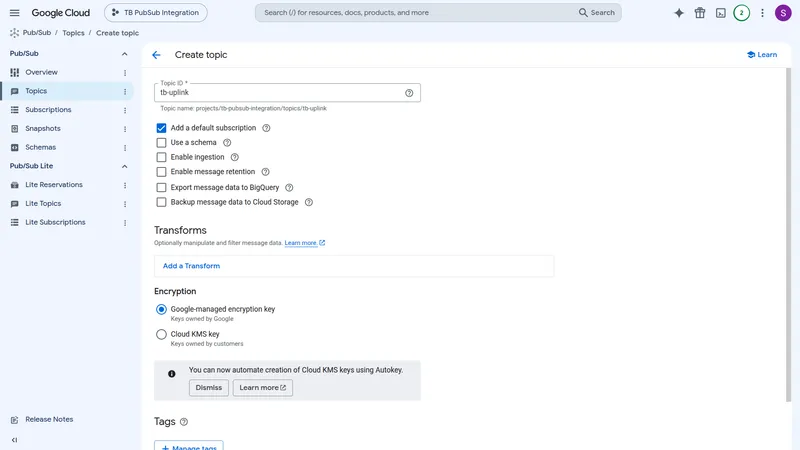This screenshot has height=450, width=800.
Task: Open the main navigation hamburger menu
Action: [x=14, y=13]
